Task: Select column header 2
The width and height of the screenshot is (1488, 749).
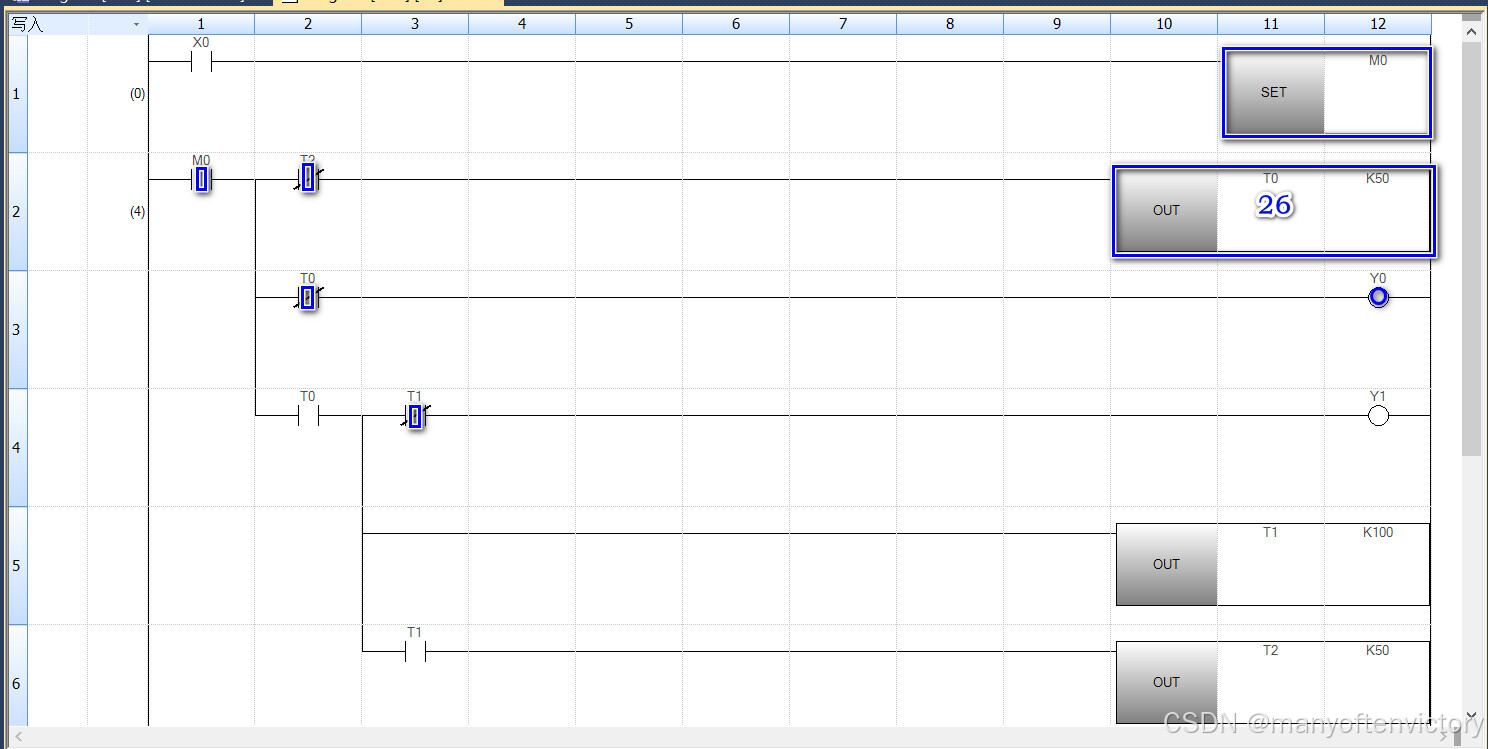Action: pyautogui.click(x=308, y=24)
